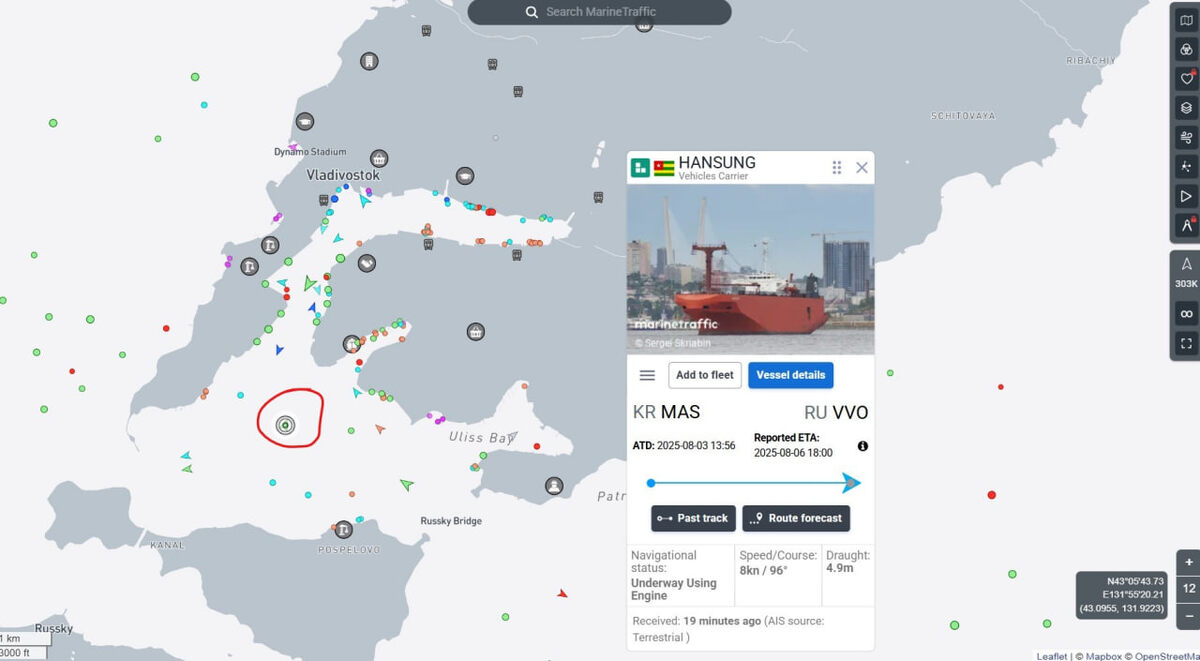
Task: Click the green MarineTraffic icon beside HANSUNG
Action: (x=640, y=168)
